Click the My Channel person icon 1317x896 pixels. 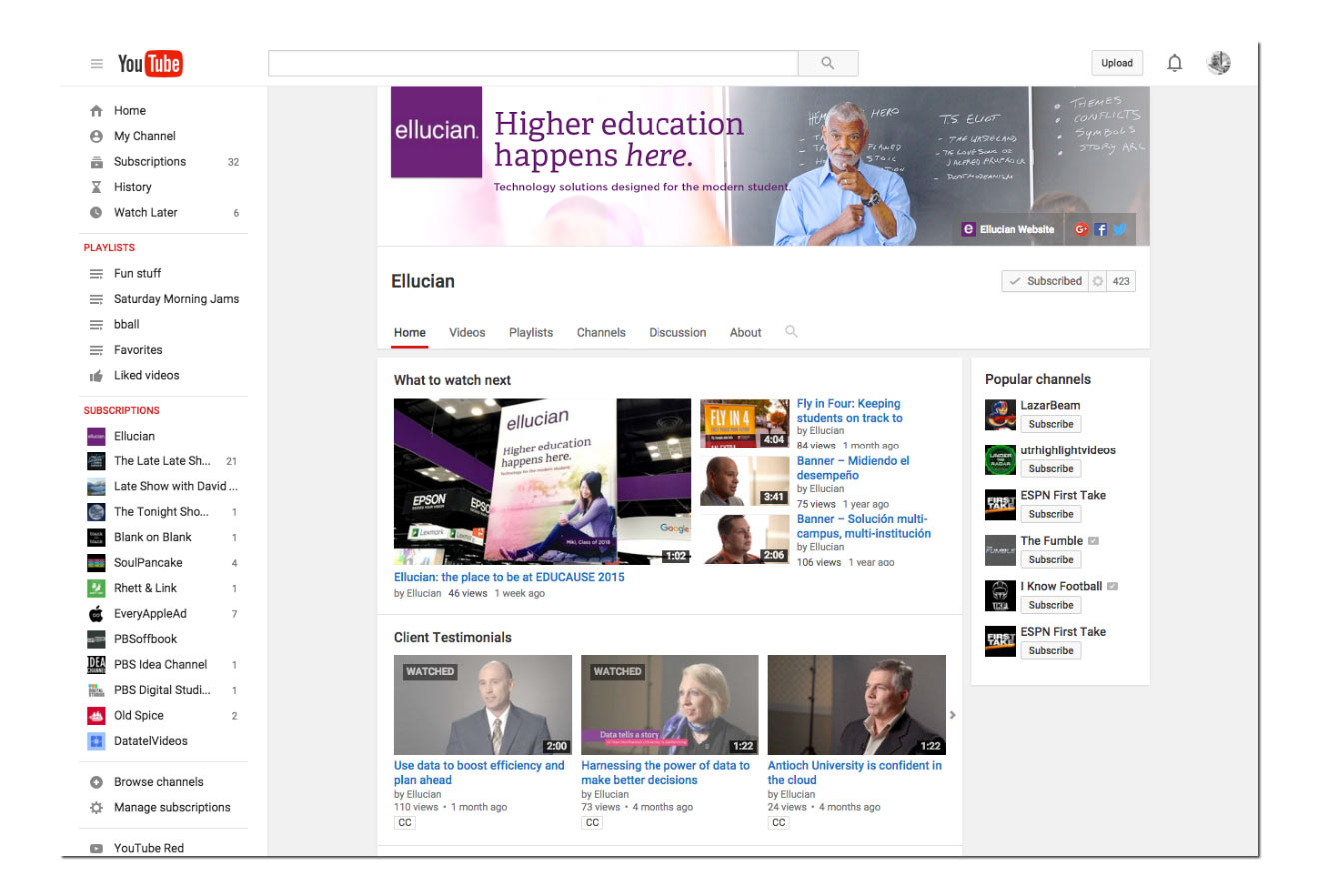tap(96, 136)
